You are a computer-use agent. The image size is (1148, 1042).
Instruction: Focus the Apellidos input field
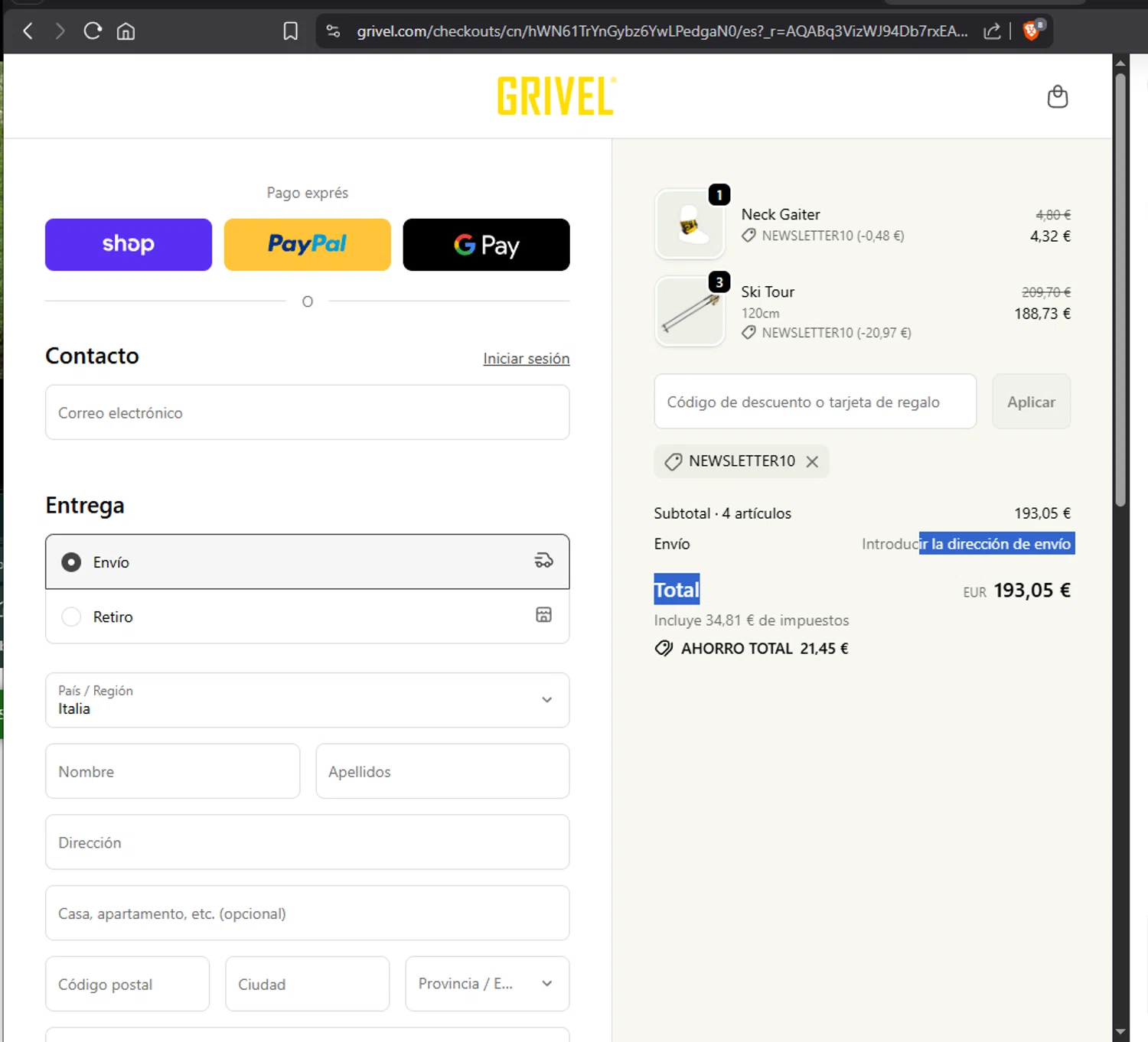442,771
